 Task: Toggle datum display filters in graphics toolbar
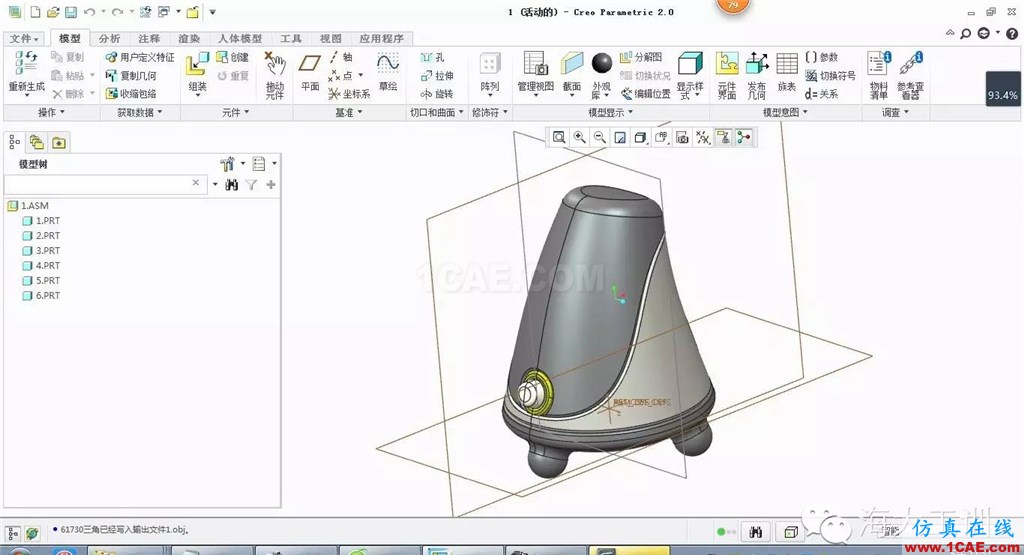pos(703,137)
